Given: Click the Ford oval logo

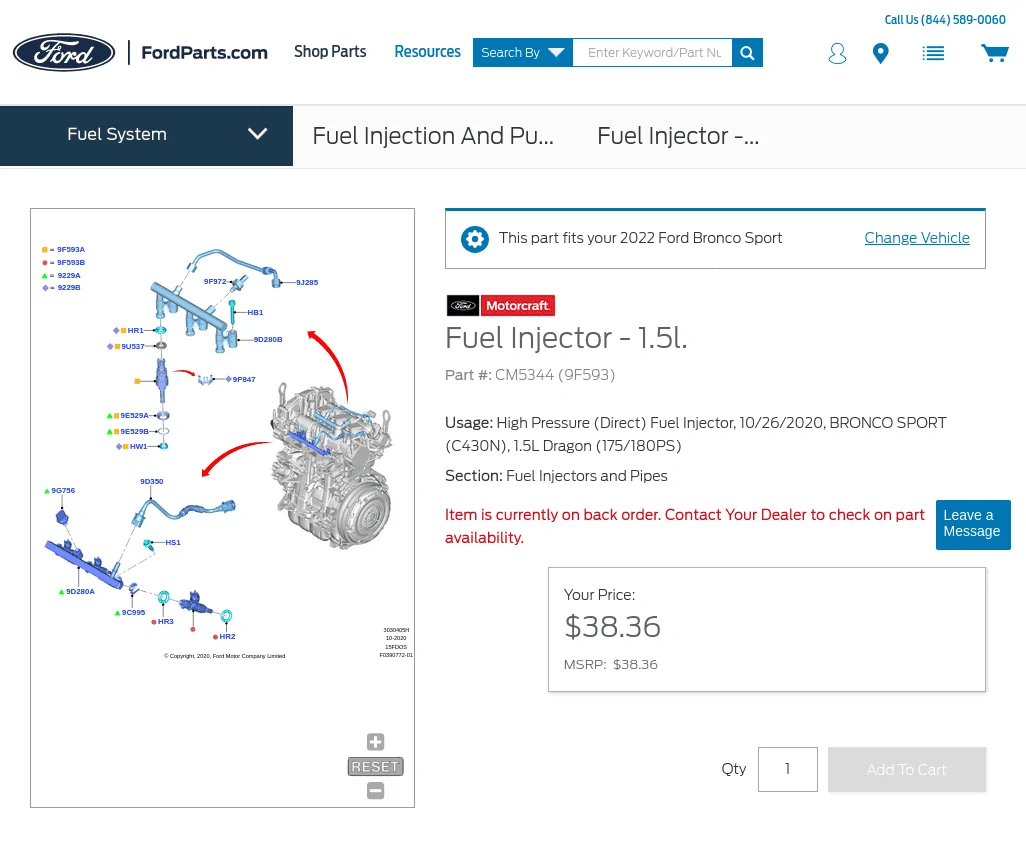Looking at the screenshot, I should [x=64, y=53].
